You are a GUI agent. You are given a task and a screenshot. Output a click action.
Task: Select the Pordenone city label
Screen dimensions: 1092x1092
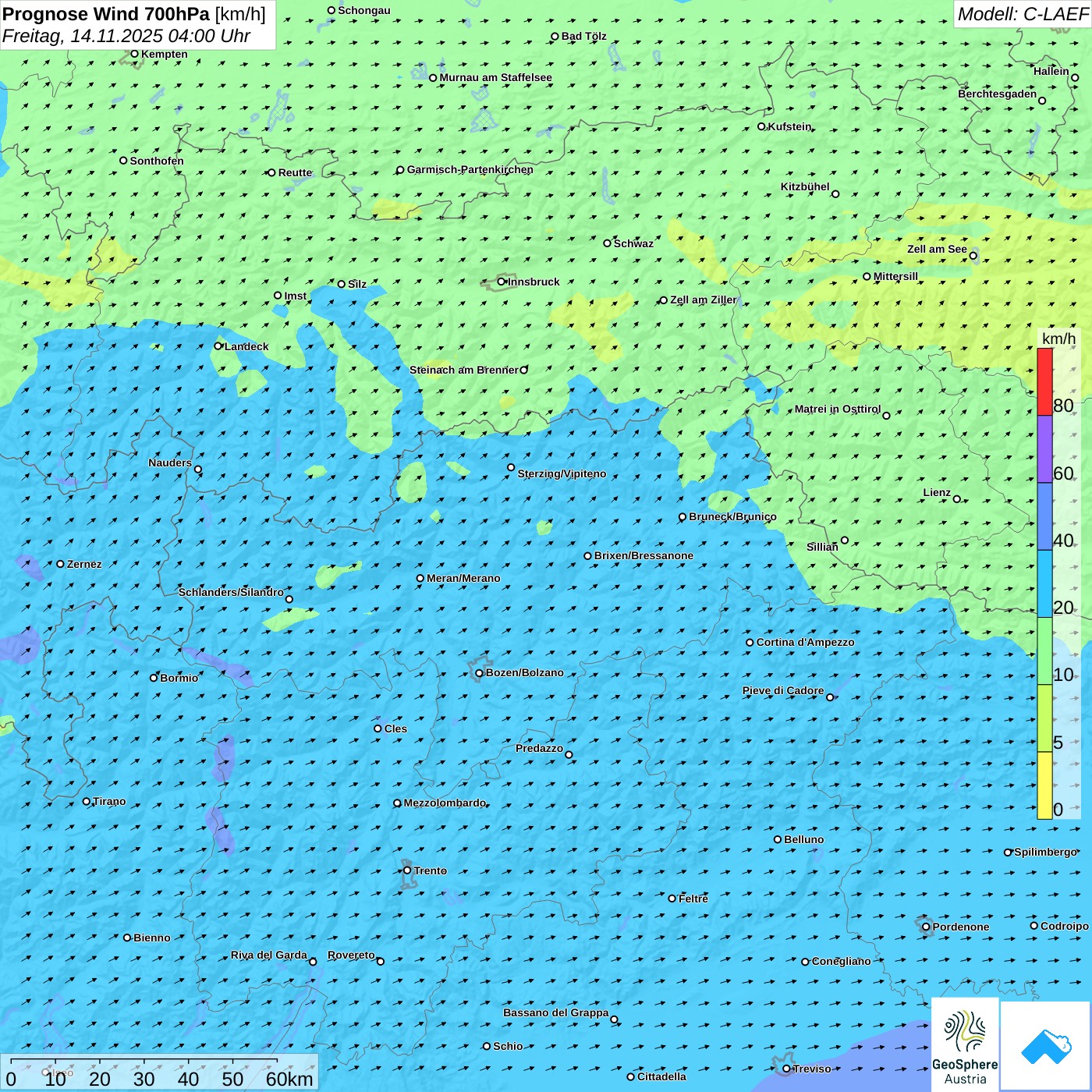[x=961, y=927]
